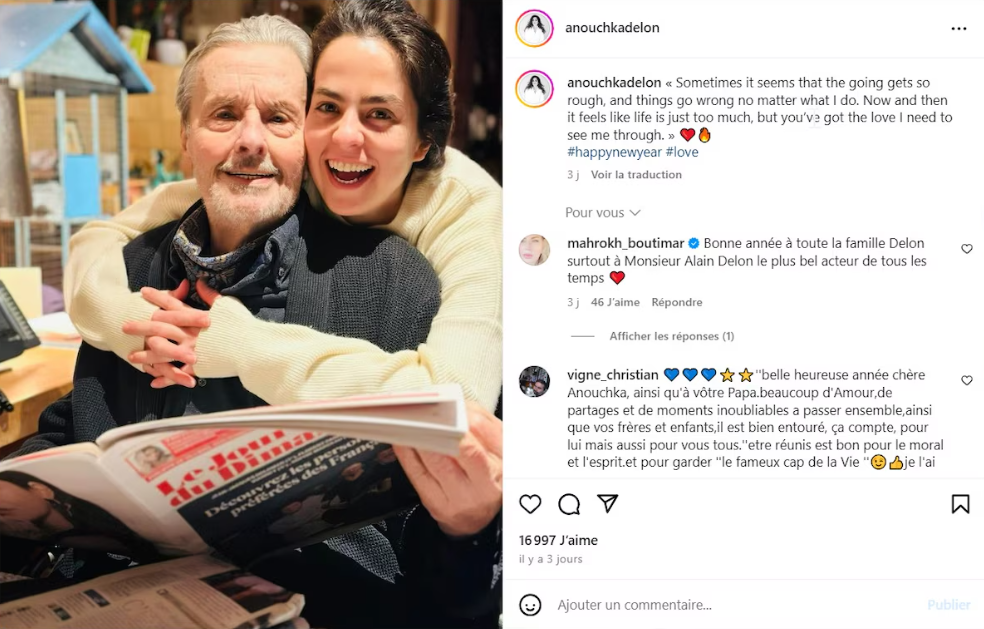This screenshot has height=629, width=984.
Task: Open mahrokh_boutimar profile picture
Action: click(534, 250)
